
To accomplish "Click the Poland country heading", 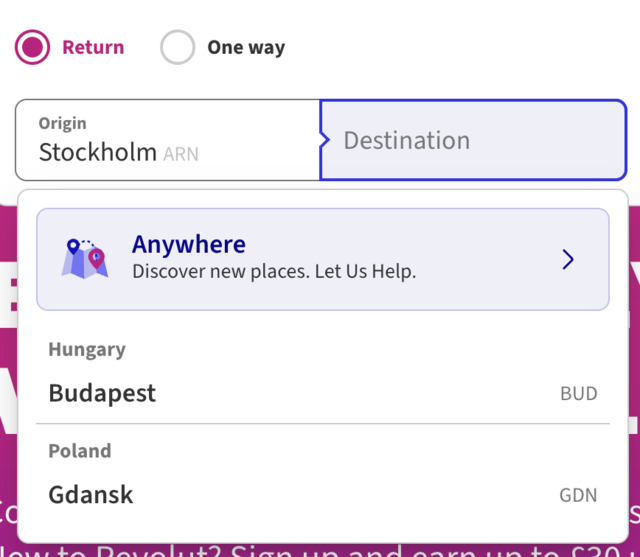I will point(80,451).
